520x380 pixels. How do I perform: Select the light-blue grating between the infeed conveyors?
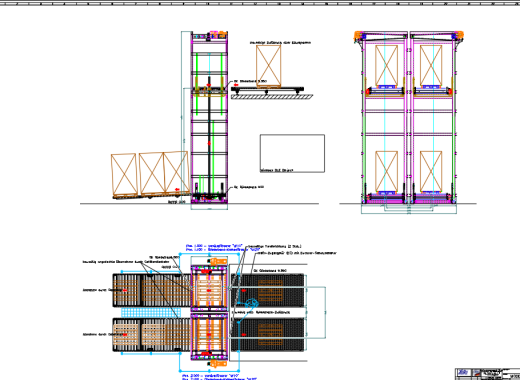pyautogui.click(x=151, y=312)
